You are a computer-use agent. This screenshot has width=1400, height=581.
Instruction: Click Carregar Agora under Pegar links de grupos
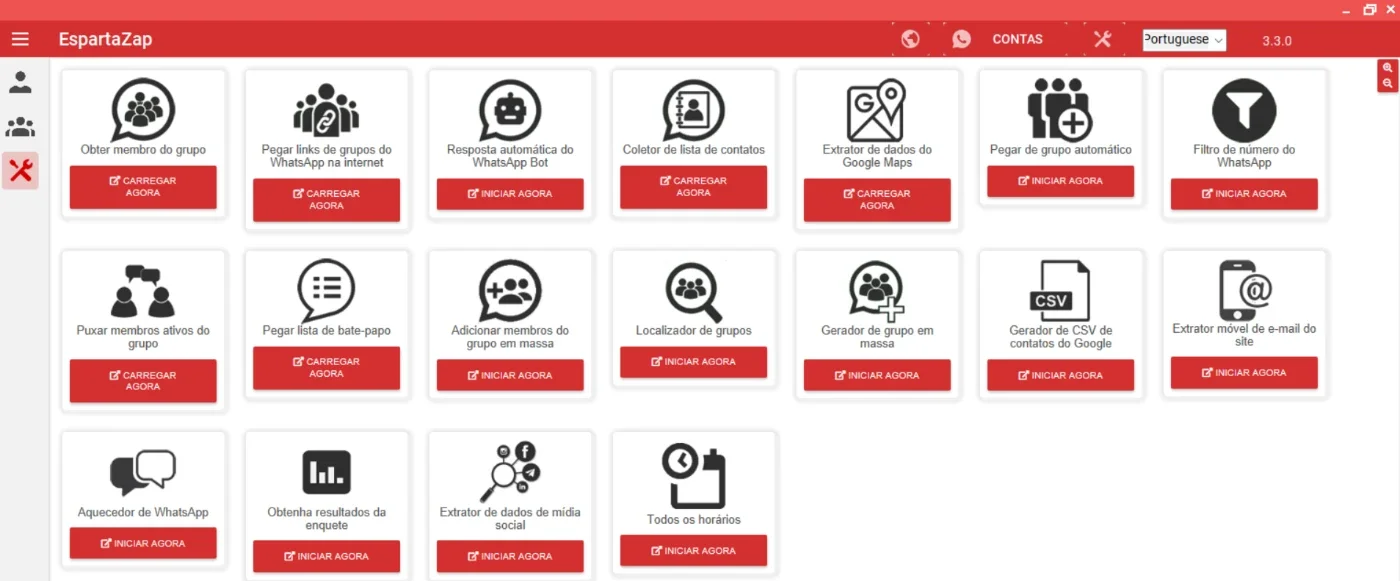326,200
